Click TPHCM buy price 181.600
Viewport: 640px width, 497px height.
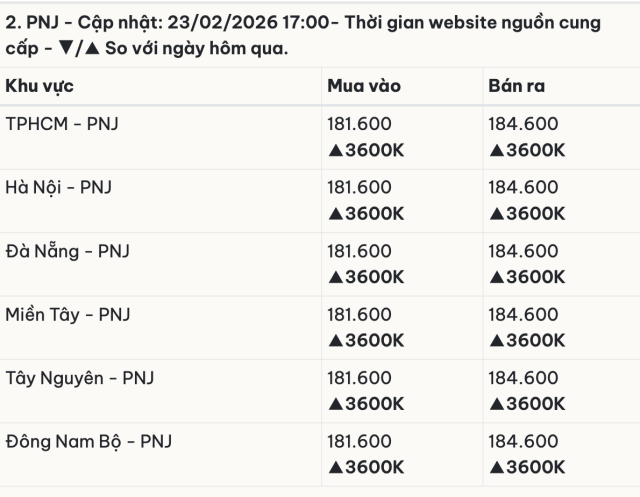[359, 123]
